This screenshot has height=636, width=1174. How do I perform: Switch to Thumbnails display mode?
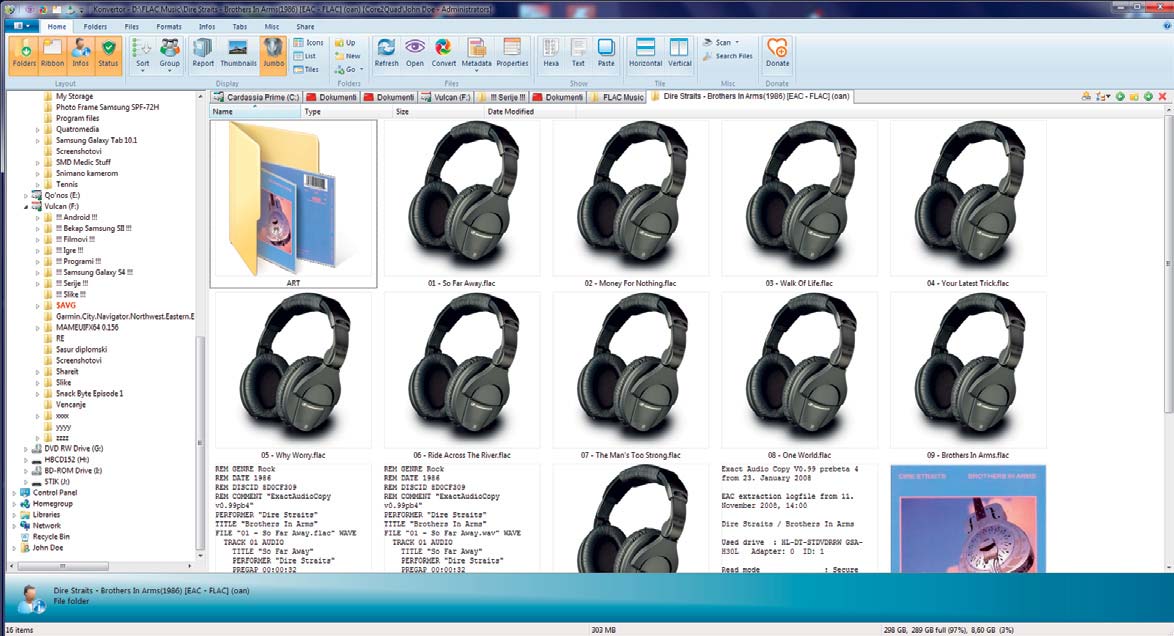click(x=238, y=55)
